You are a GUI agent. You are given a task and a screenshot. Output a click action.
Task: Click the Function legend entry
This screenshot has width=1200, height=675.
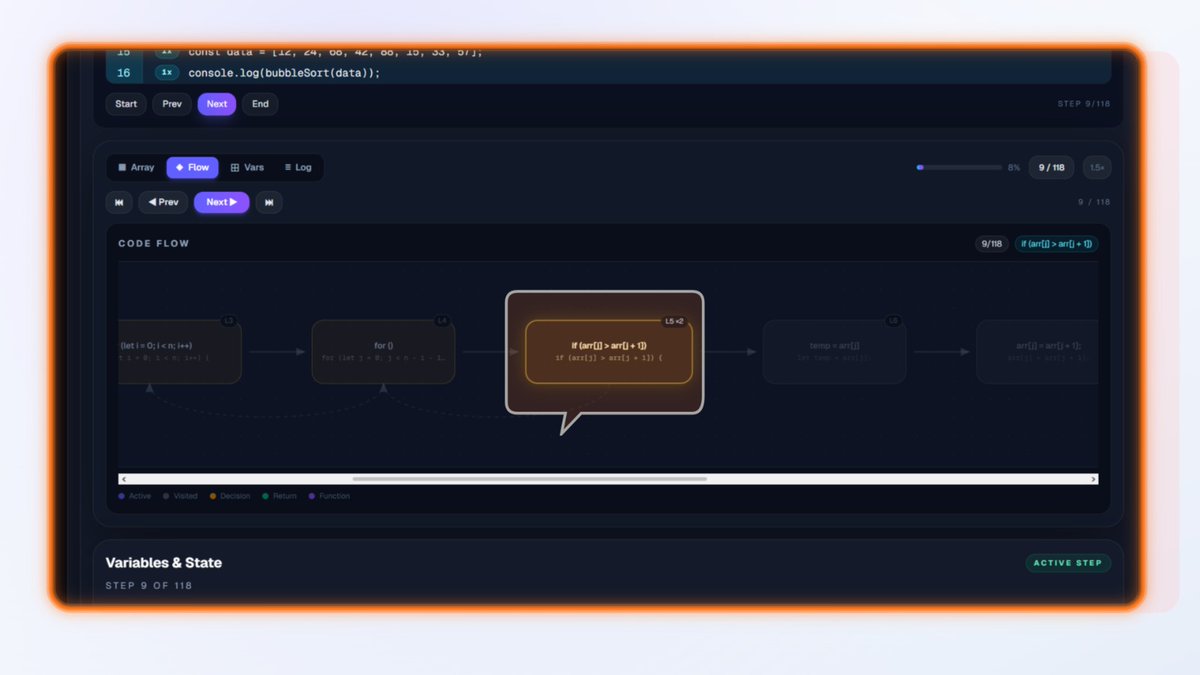tap(329, 496)
